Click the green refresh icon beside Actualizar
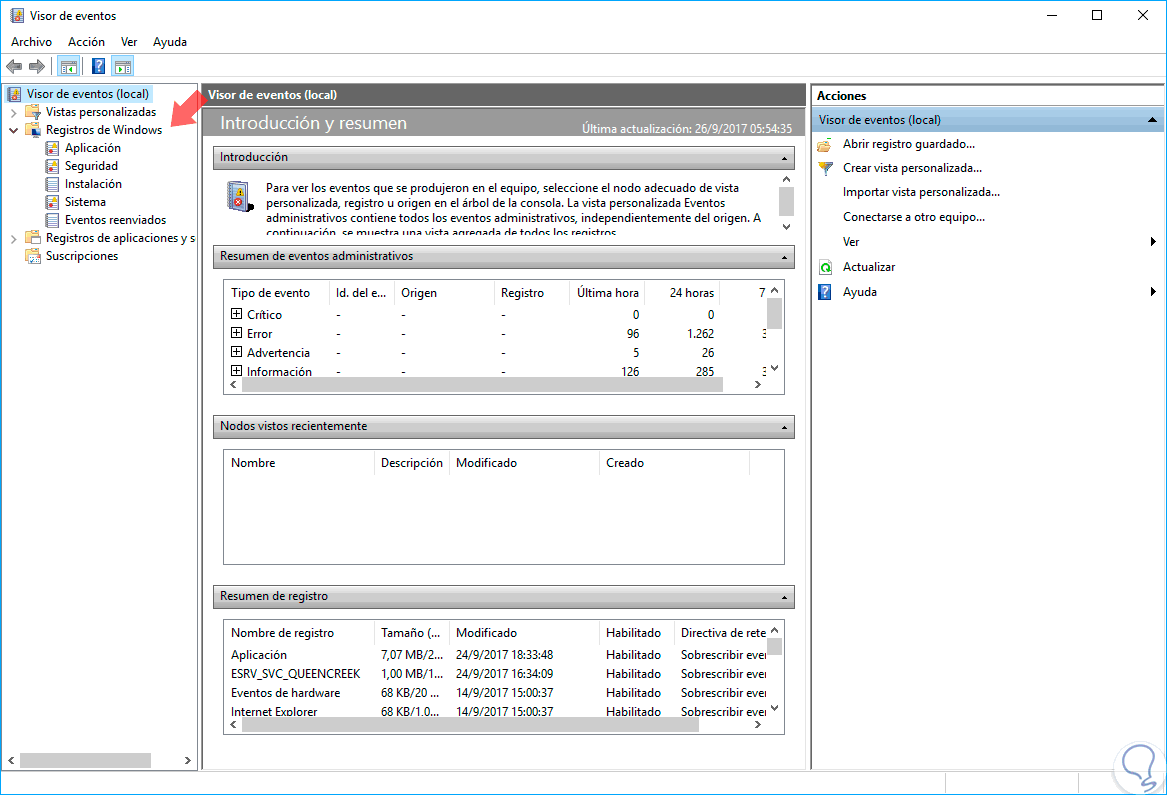The width and height of the screenshot is (1167, 795). click(825, 267)
